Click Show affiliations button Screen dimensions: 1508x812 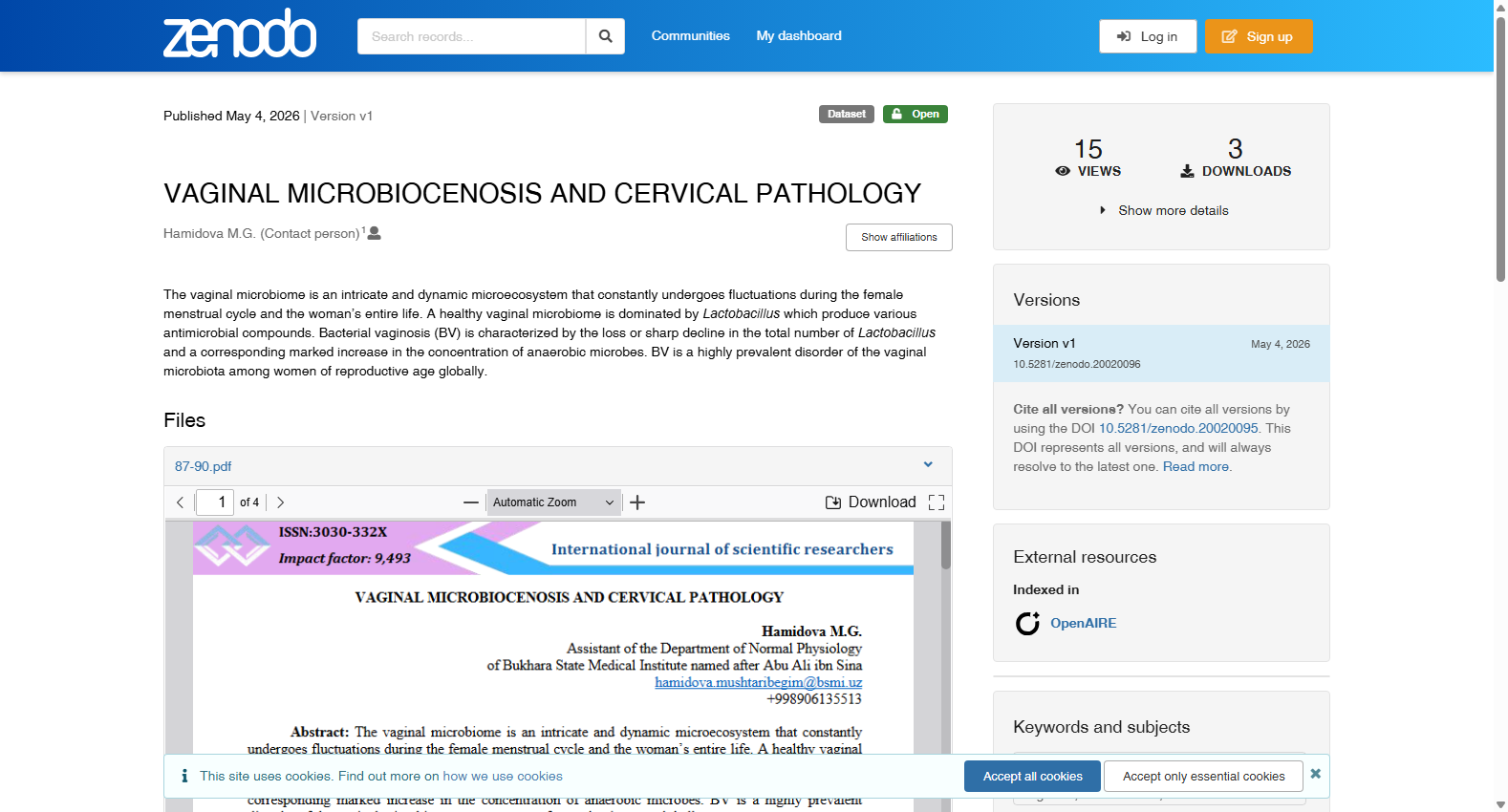click(x=899, y=237)
